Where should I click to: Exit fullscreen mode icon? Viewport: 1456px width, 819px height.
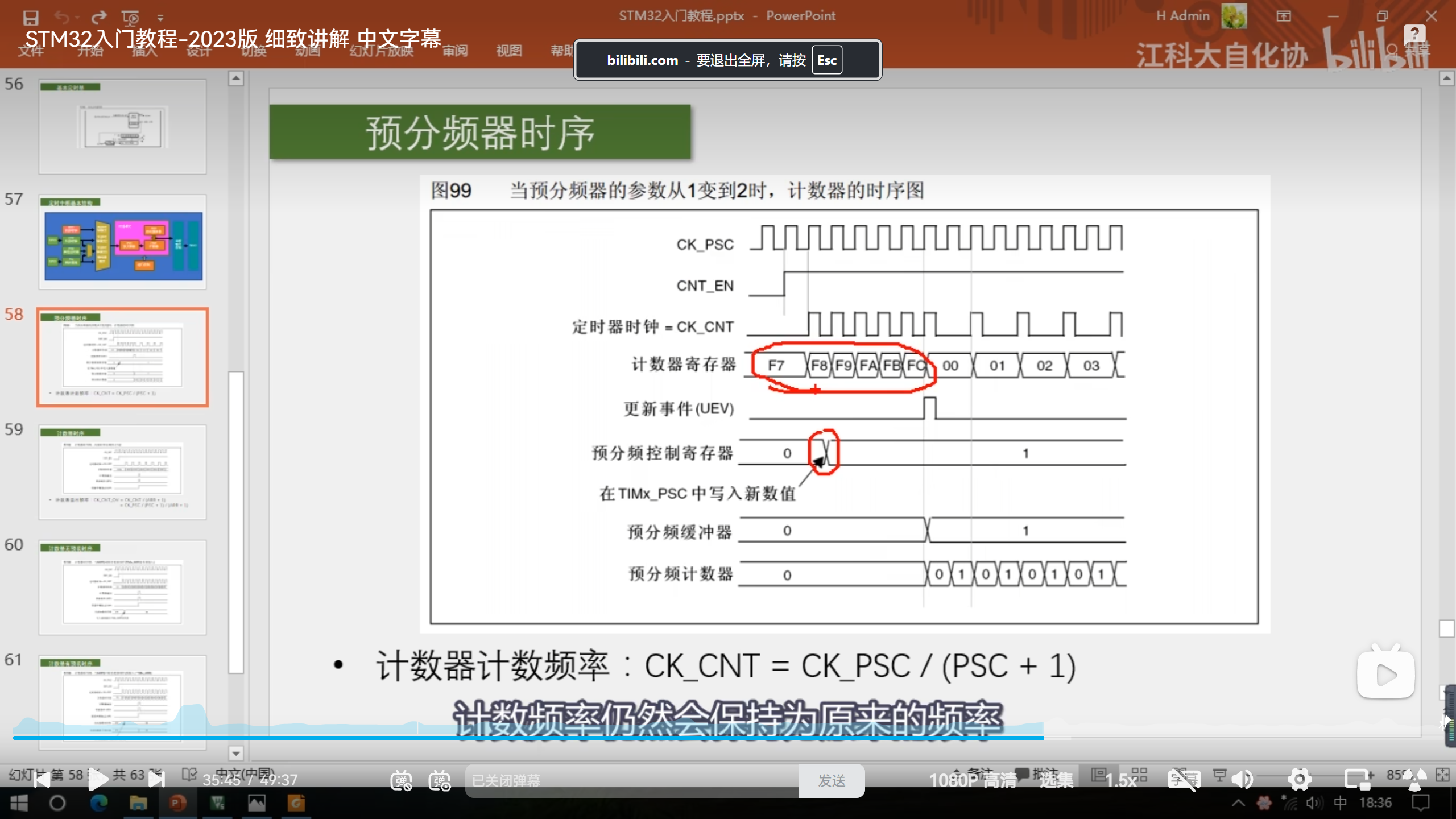tap(1414, 780)
